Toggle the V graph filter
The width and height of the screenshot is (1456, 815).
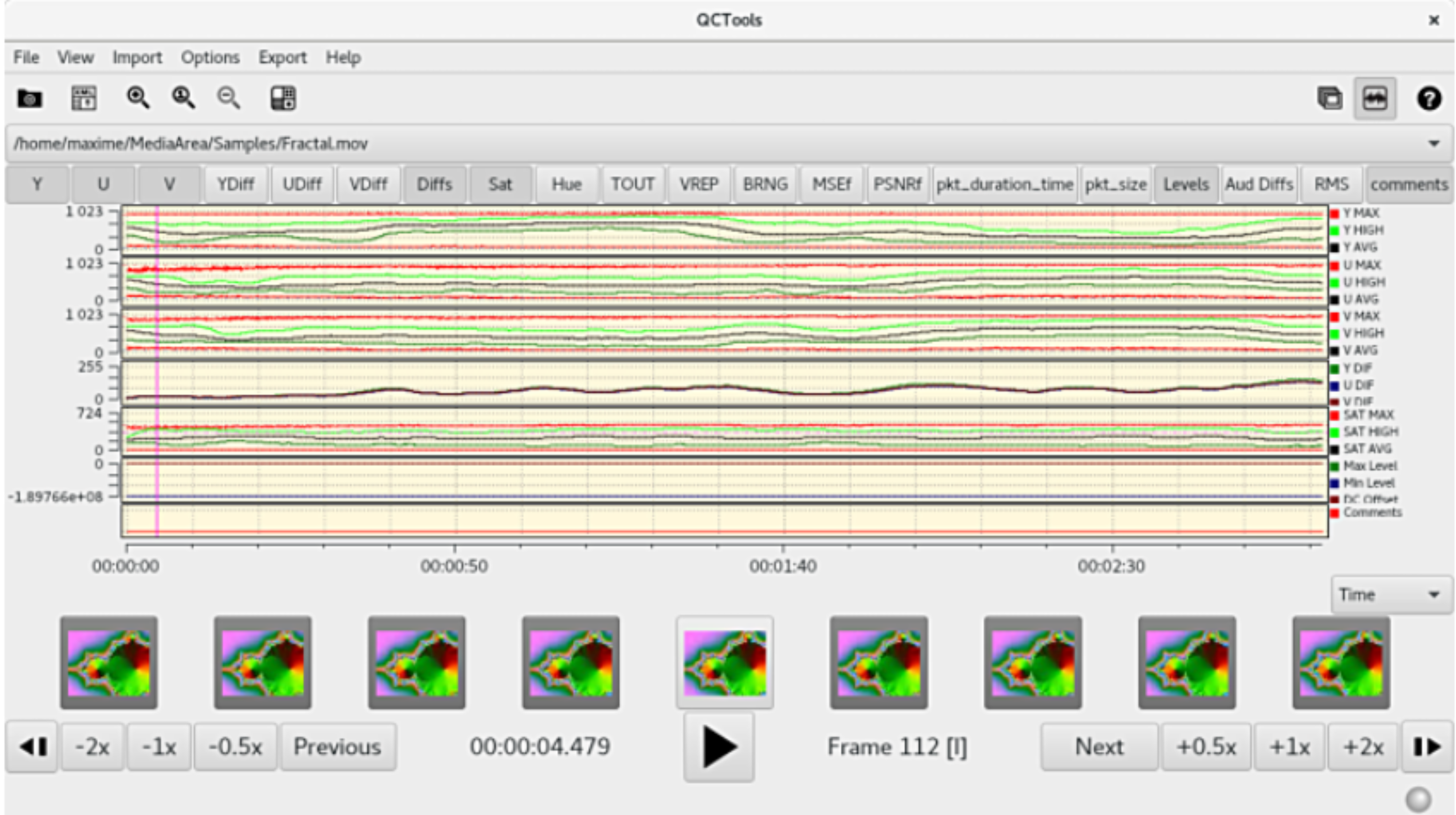(169, 184)
